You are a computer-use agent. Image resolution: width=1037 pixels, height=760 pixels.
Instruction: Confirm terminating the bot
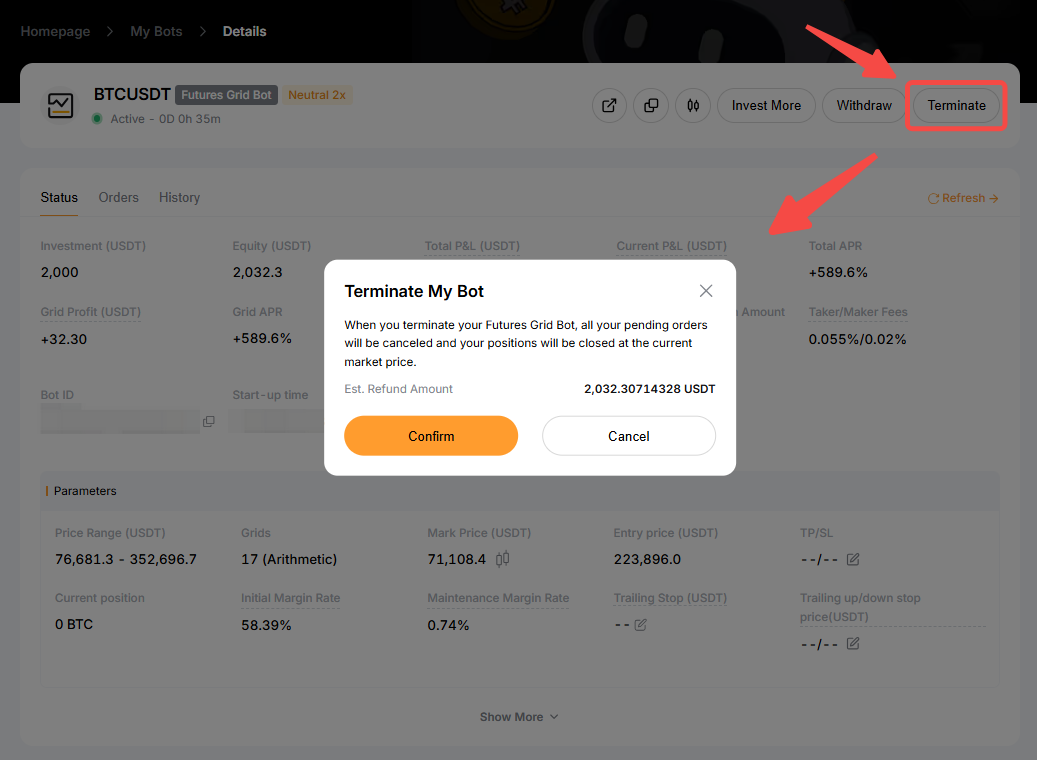click(431, 436)
